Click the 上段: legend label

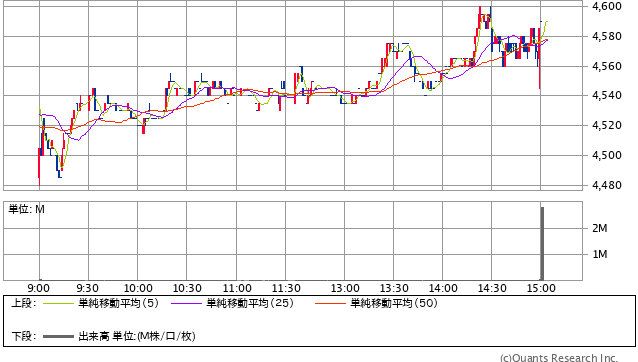coord(24,303)
